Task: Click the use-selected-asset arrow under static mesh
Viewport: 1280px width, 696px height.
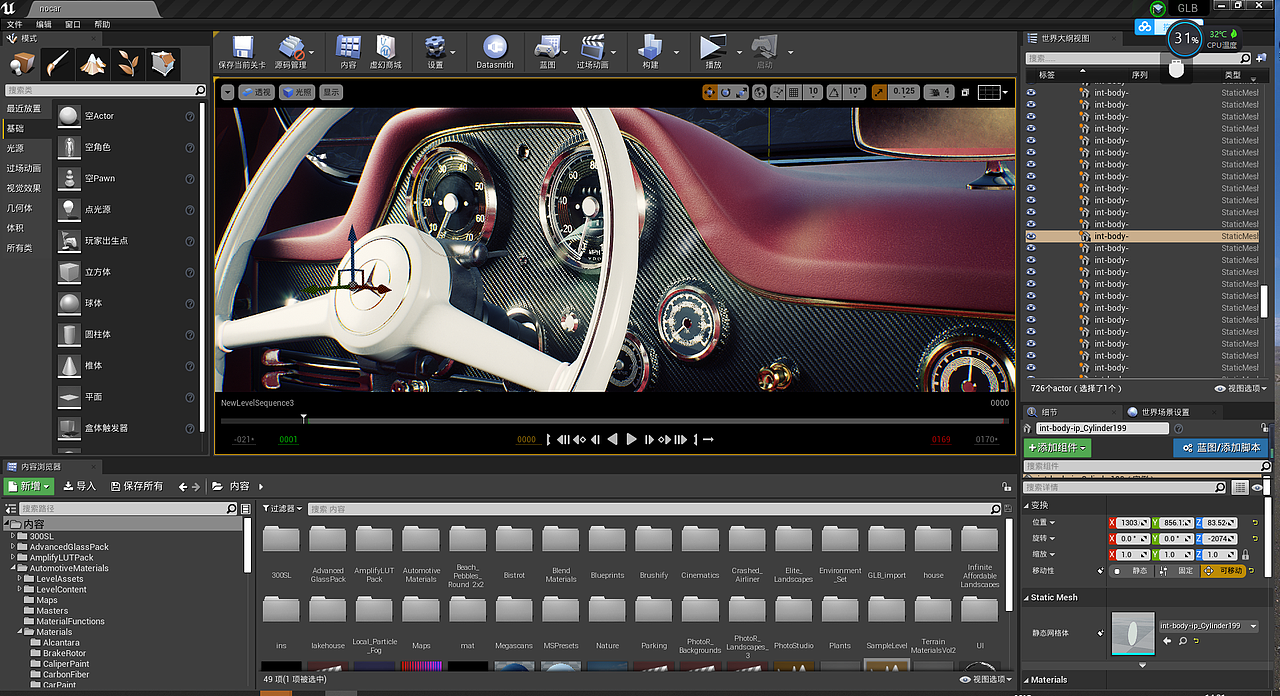Action: (1167, 641)
